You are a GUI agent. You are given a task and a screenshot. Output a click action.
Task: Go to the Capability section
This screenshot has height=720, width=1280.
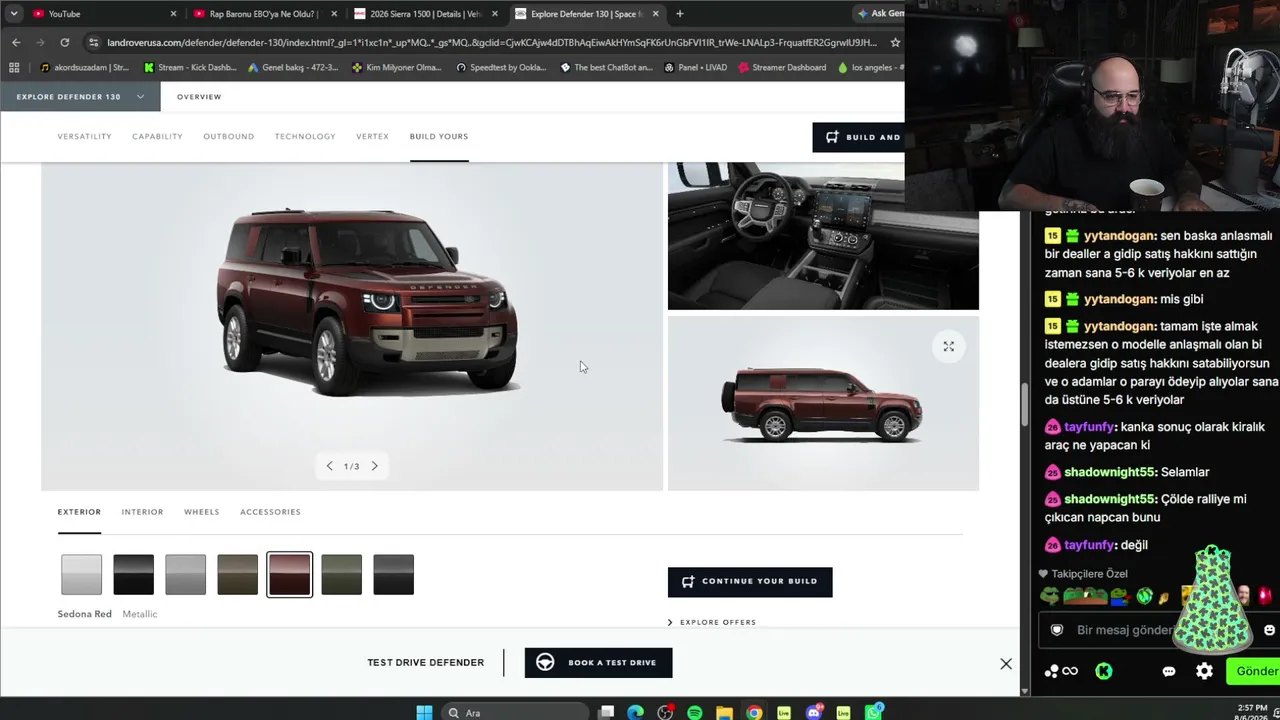point(157,136)
